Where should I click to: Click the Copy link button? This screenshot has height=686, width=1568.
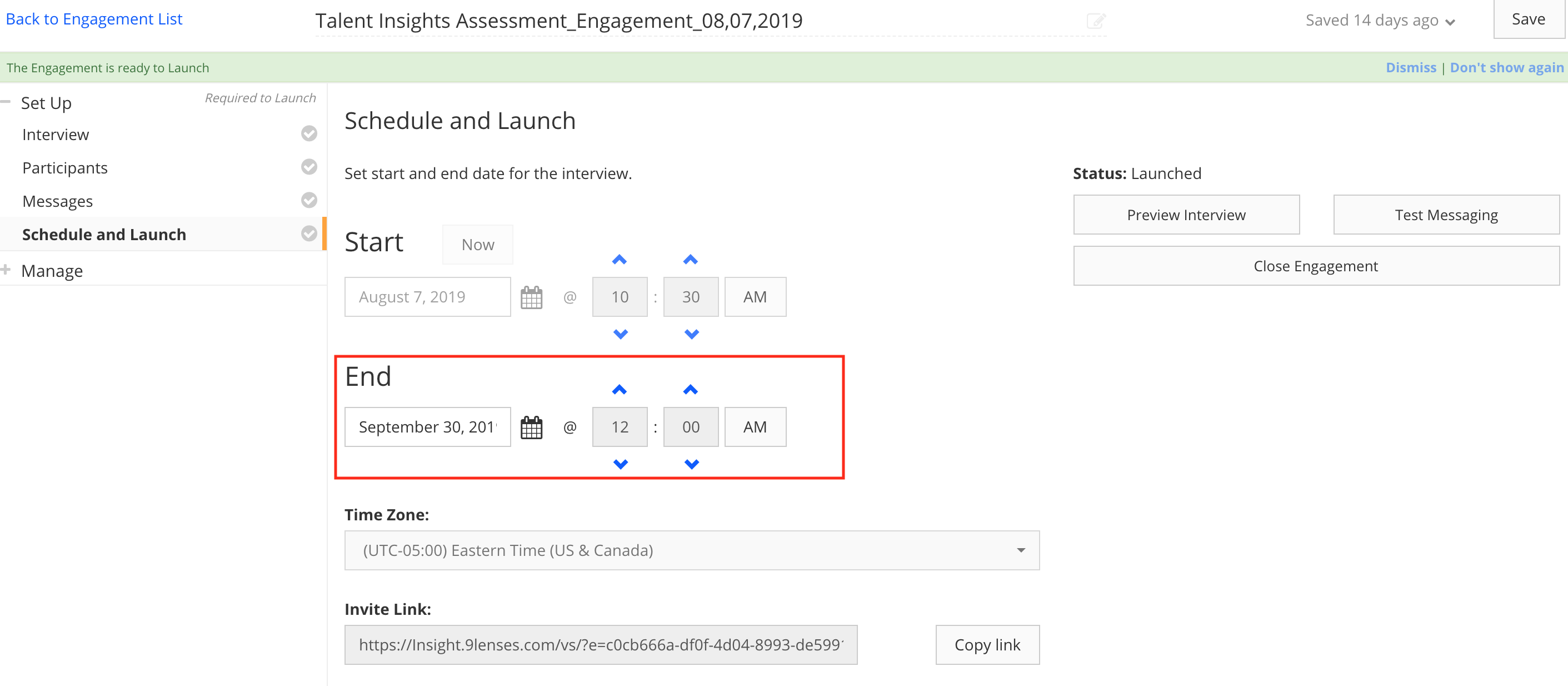[x=987, y=644]
